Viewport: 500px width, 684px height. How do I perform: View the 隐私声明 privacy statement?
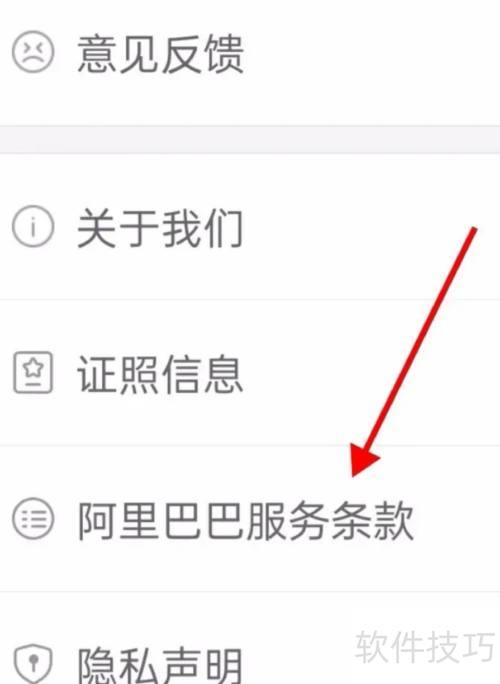(250, 638)
